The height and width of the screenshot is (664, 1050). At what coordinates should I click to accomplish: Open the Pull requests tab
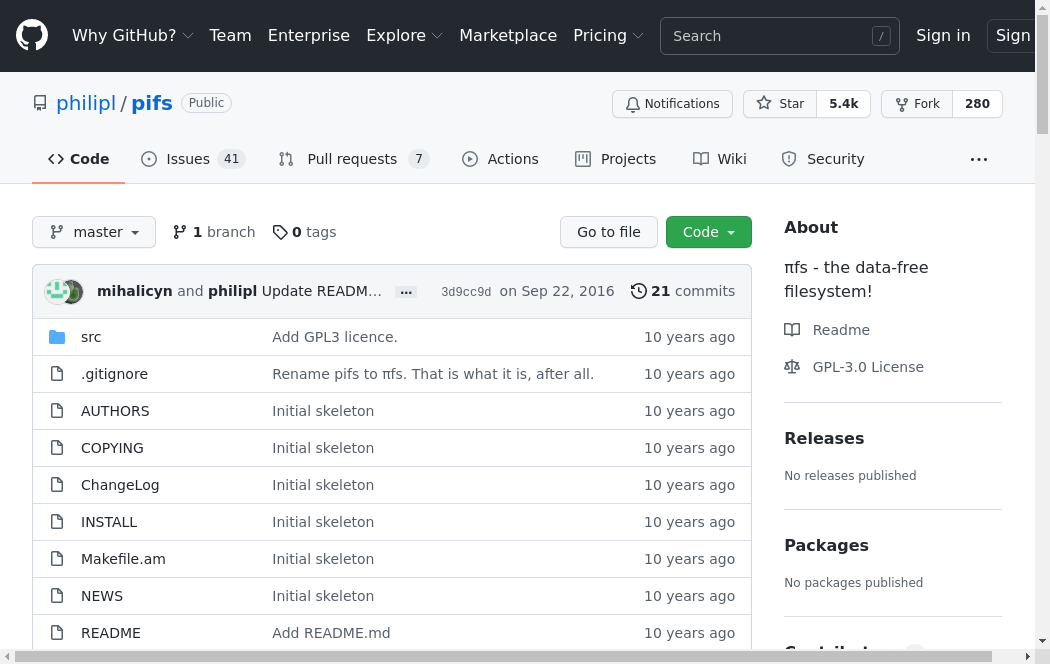(353, 159)
